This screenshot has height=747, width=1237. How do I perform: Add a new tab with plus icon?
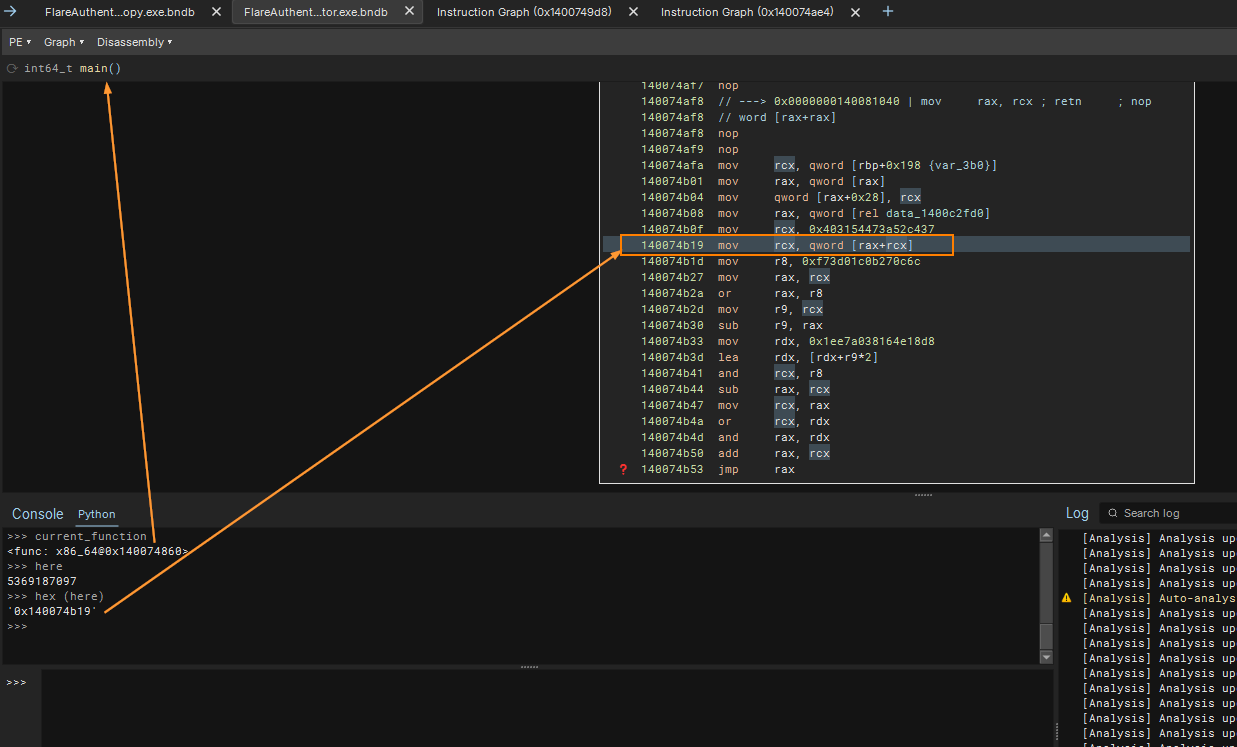(x=888, y=12)
